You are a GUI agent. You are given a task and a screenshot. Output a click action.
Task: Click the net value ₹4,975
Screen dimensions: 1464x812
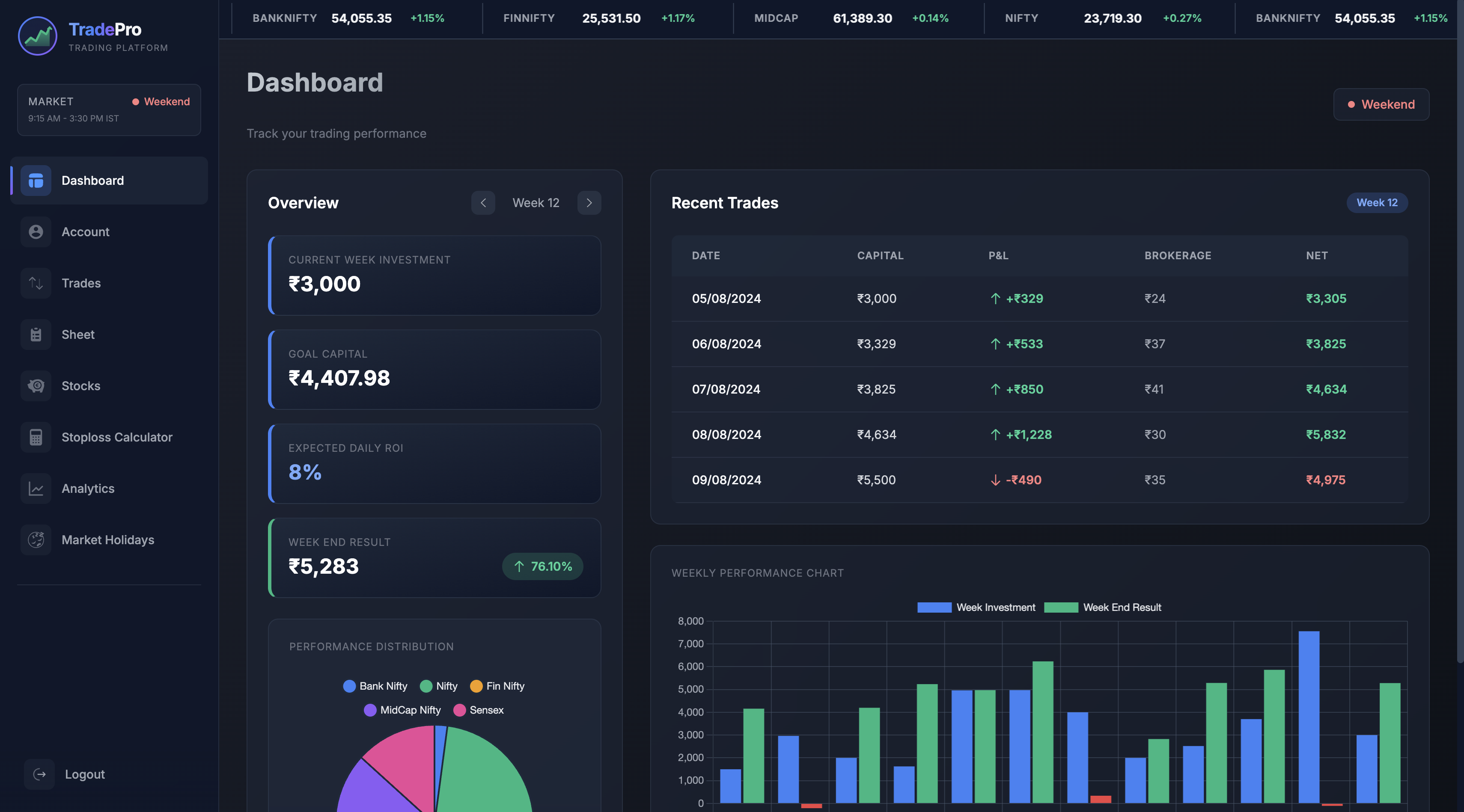click(1326, 480)
